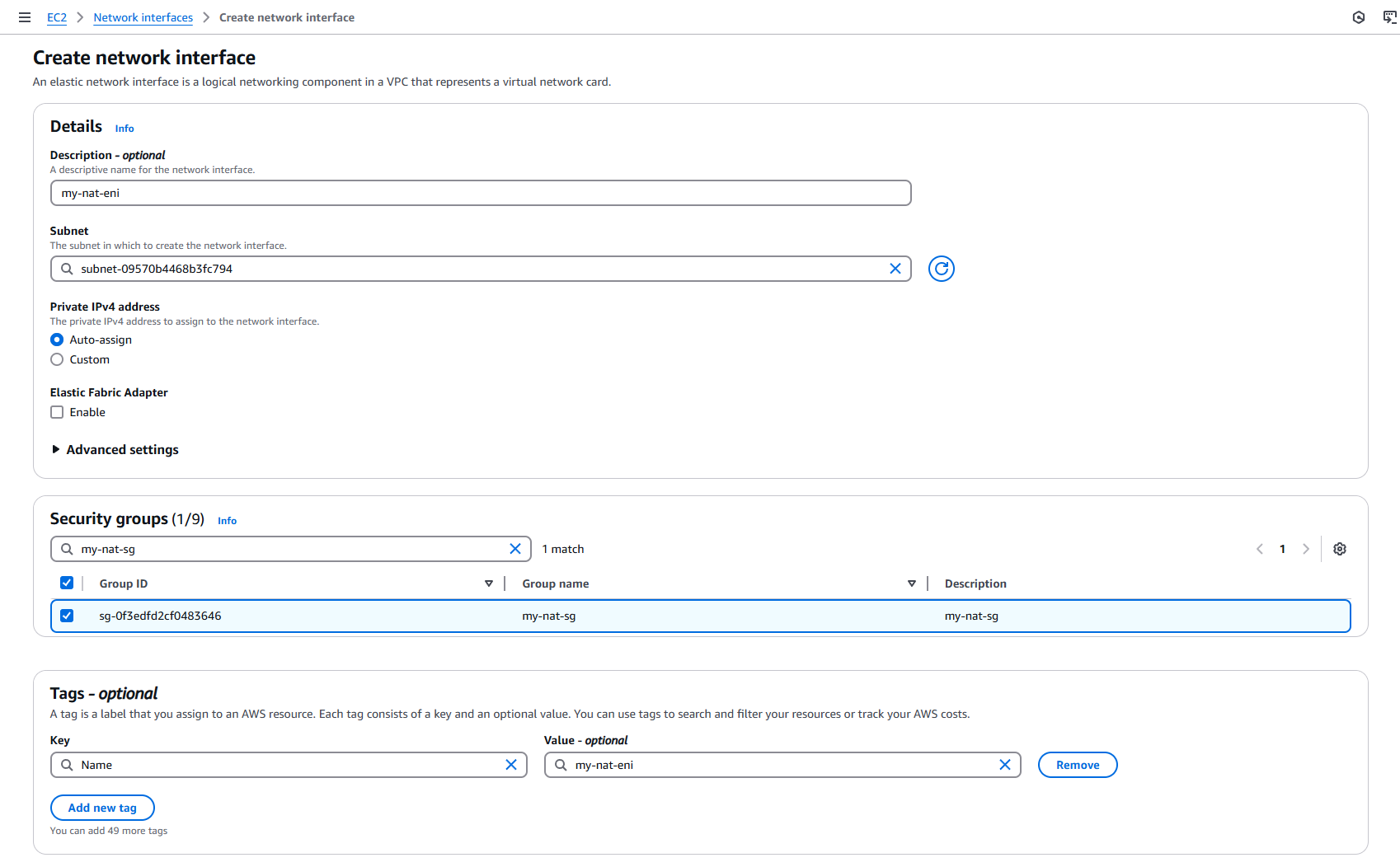Edit the Description text field

(481, 193)
